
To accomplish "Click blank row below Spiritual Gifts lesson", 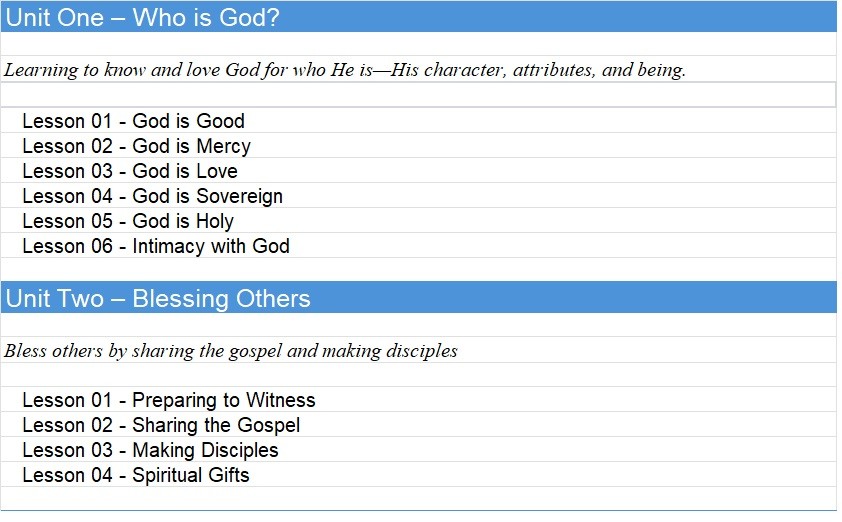I will point(418,498).
